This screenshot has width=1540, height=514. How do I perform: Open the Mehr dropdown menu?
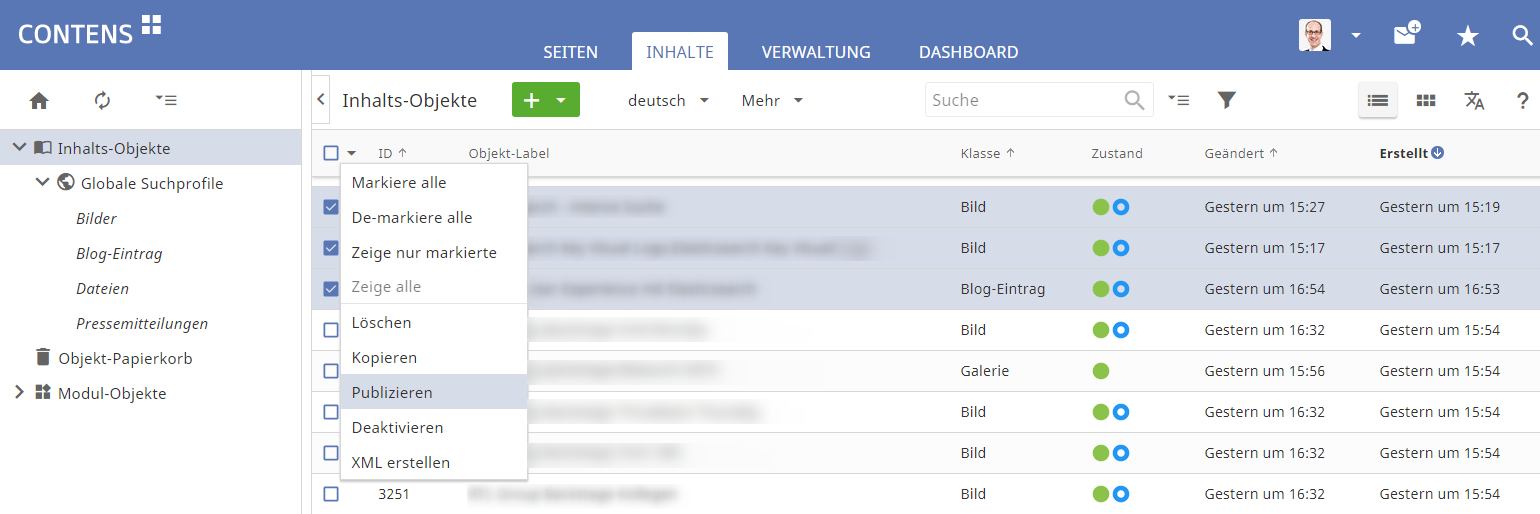[x=772, y=100]
